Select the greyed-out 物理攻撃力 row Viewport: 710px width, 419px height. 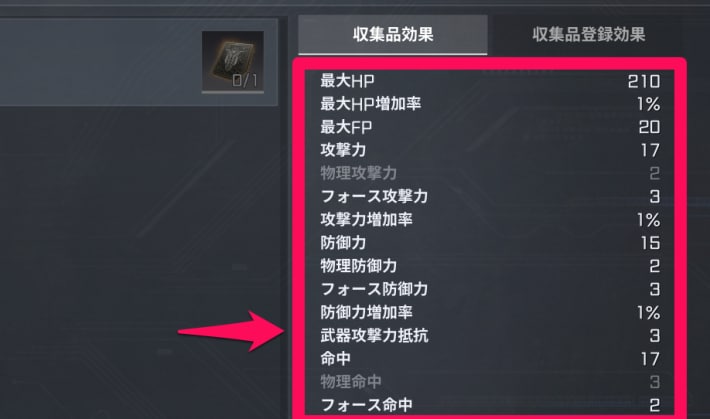[x=489, y=173]
